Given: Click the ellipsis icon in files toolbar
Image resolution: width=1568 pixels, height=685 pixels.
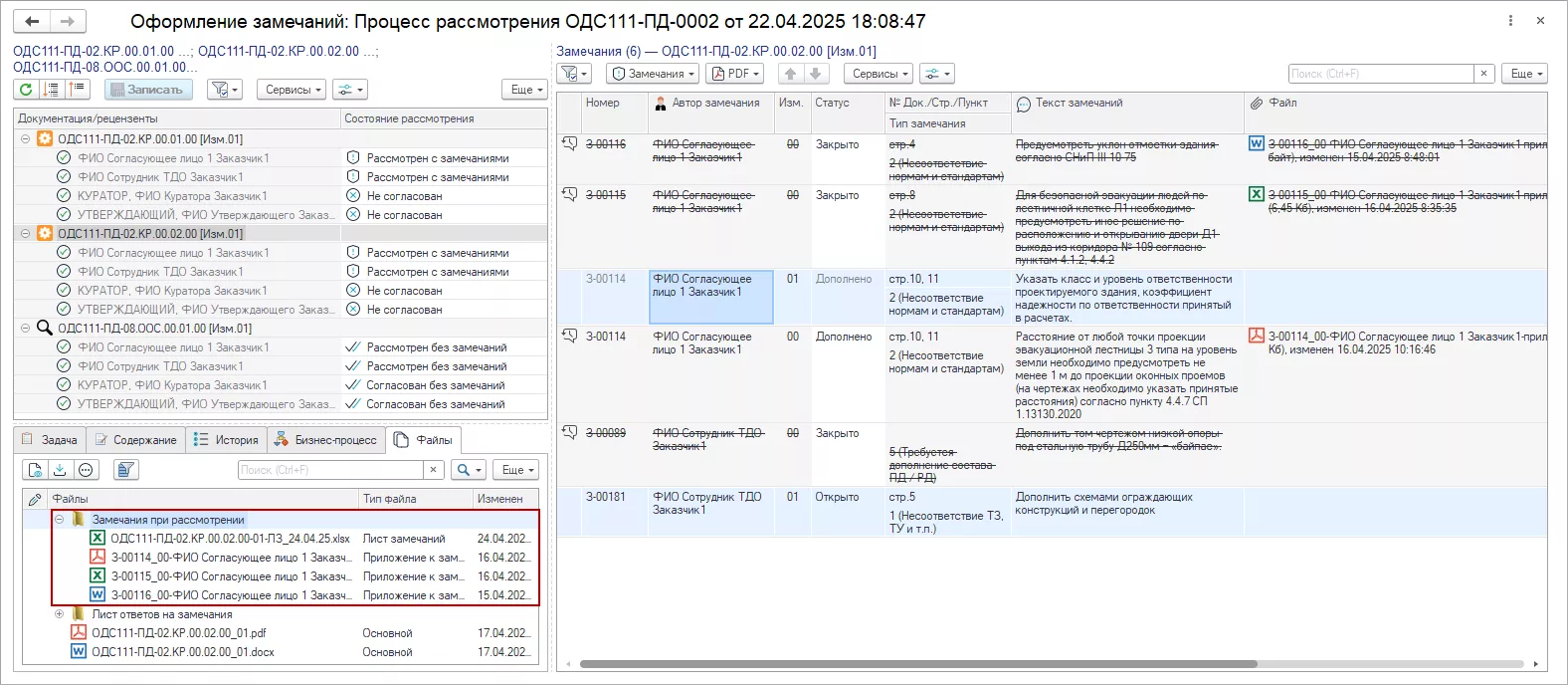Looking at the screenshot, I should pos(86,470).
